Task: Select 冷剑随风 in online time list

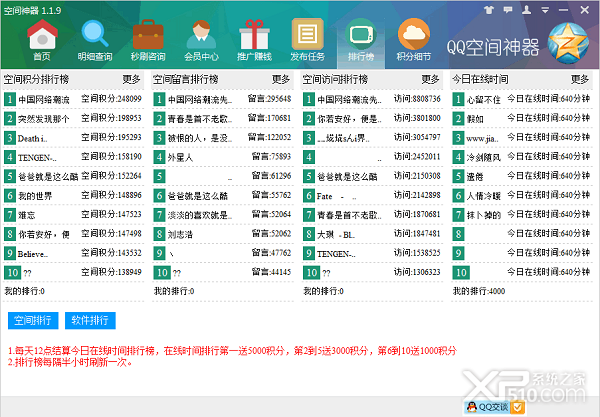Action: pos(483,157)
